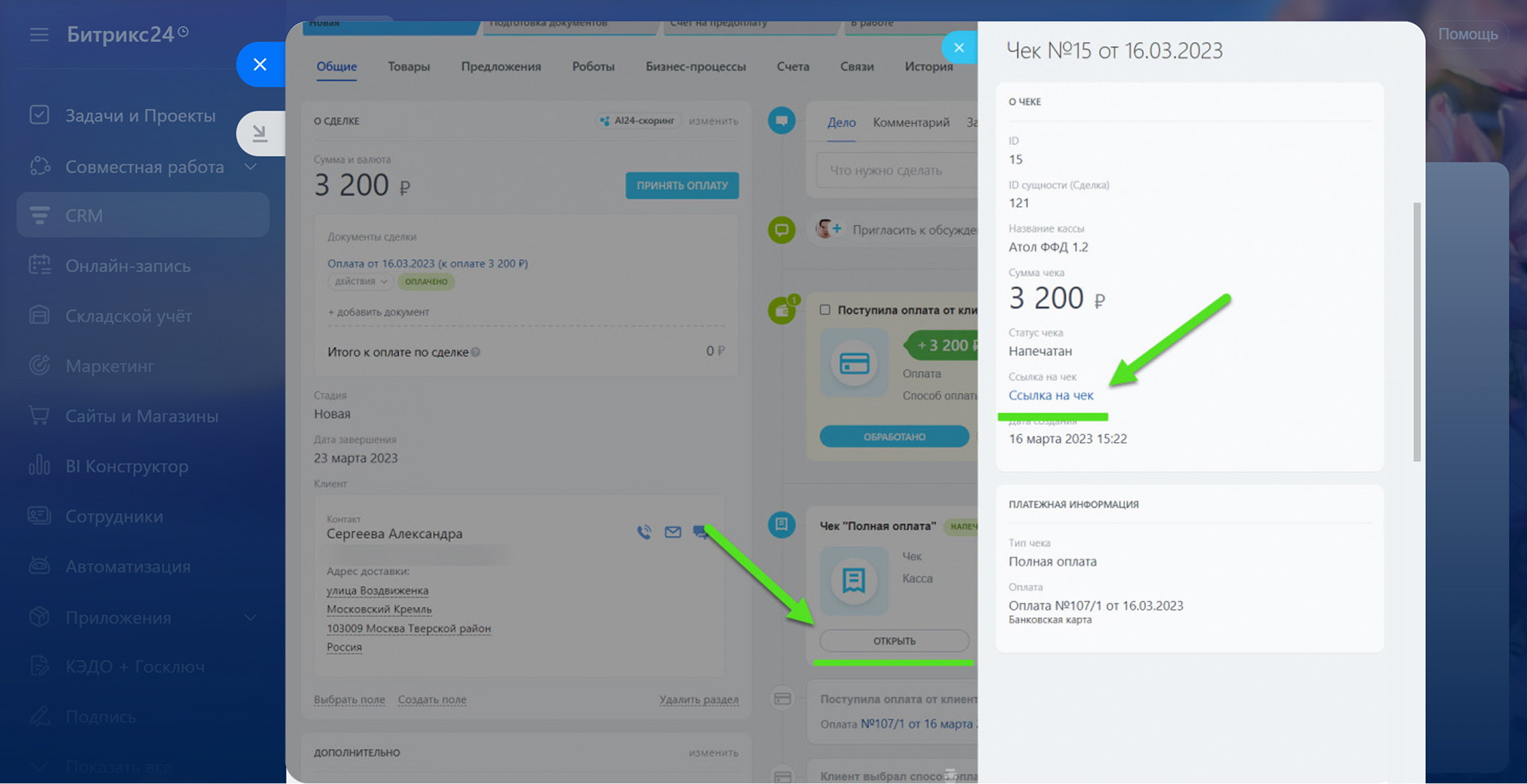Open Онлайн-запись calendar icon

tap(39, 266)
